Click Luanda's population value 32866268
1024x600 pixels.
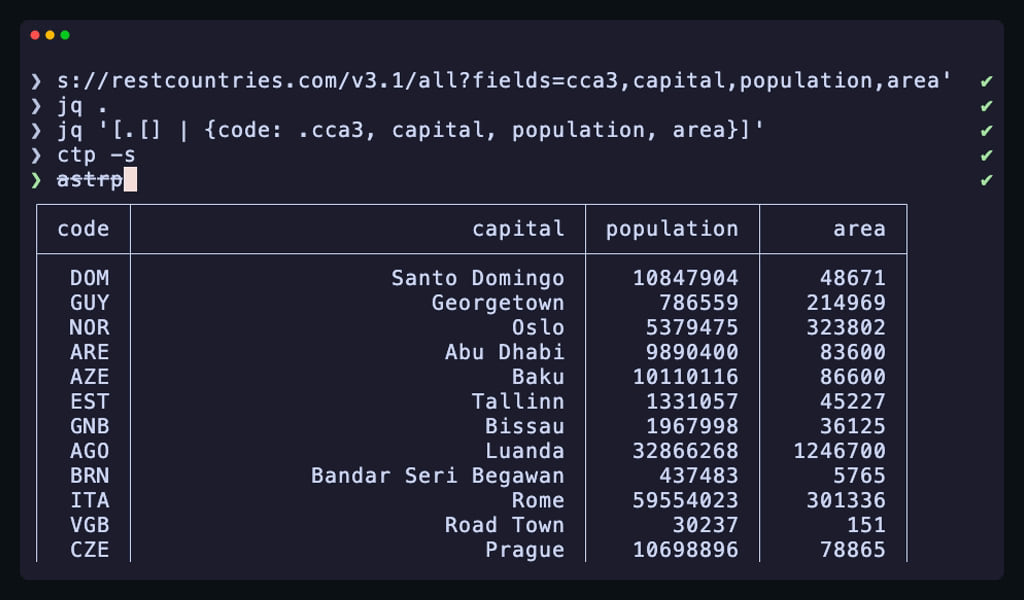click(x=685, y=451)
